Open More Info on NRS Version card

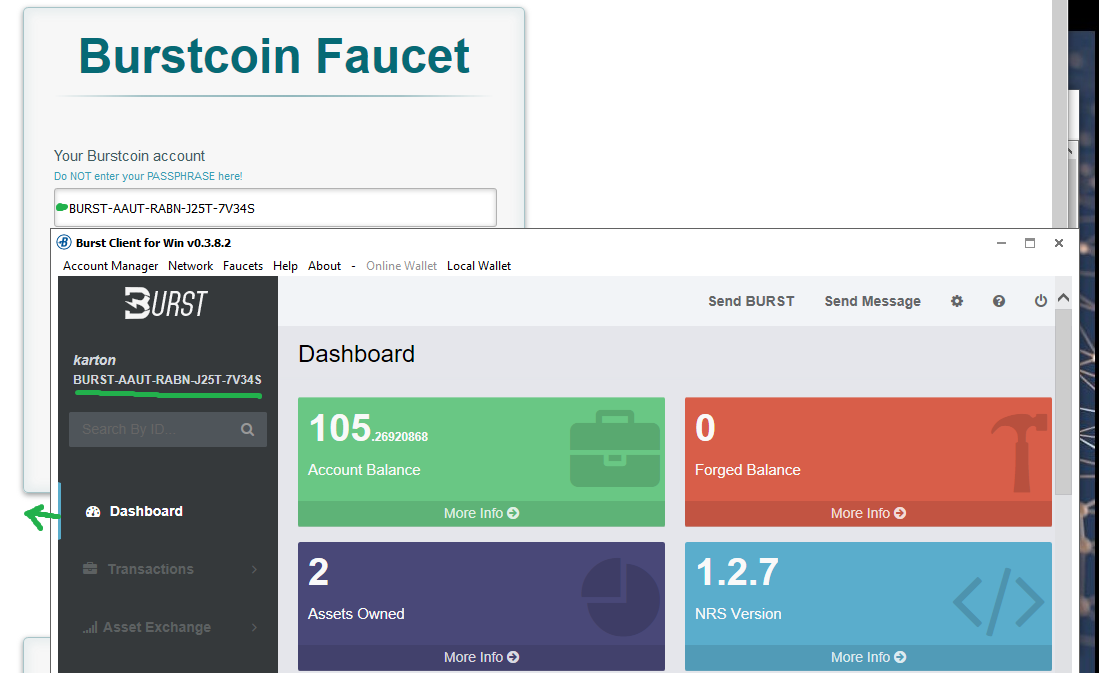(868, 657)
